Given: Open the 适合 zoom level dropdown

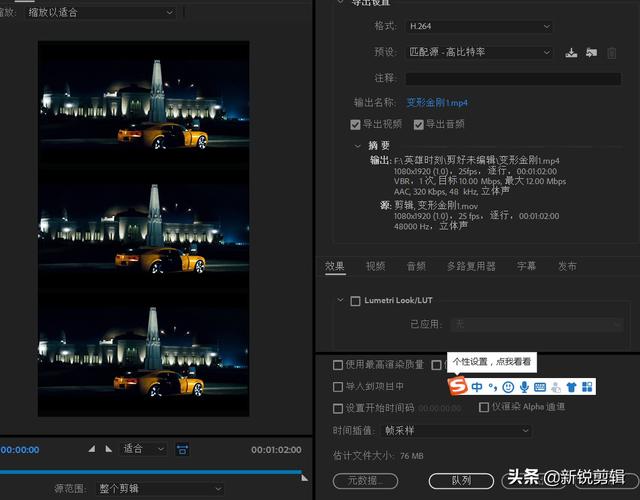Looking at the screenshot, I should (143, 449).
